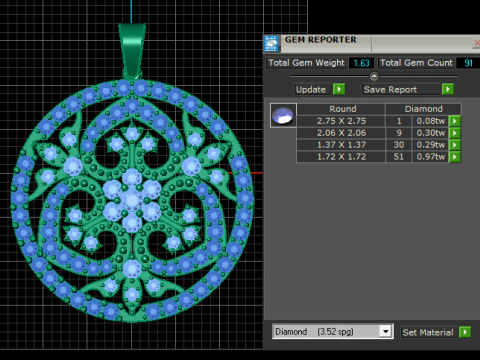Click the green arrow for the 2.75 X 2.75 row
This screenshot has width=480, height=360.
coord(455,121)
